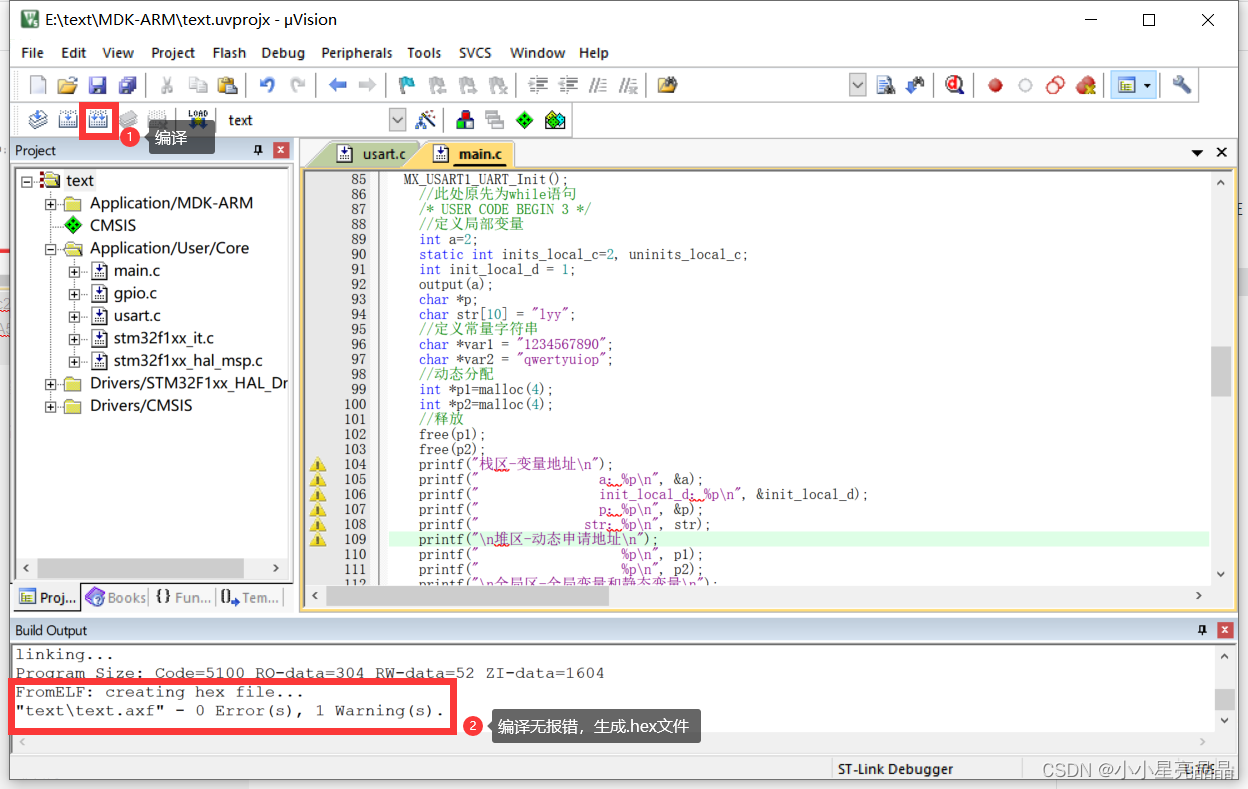This screenshot has height=789, width=1248.
Task: Switch to the usart.c editor tab
Action: (x=372, y=154)
